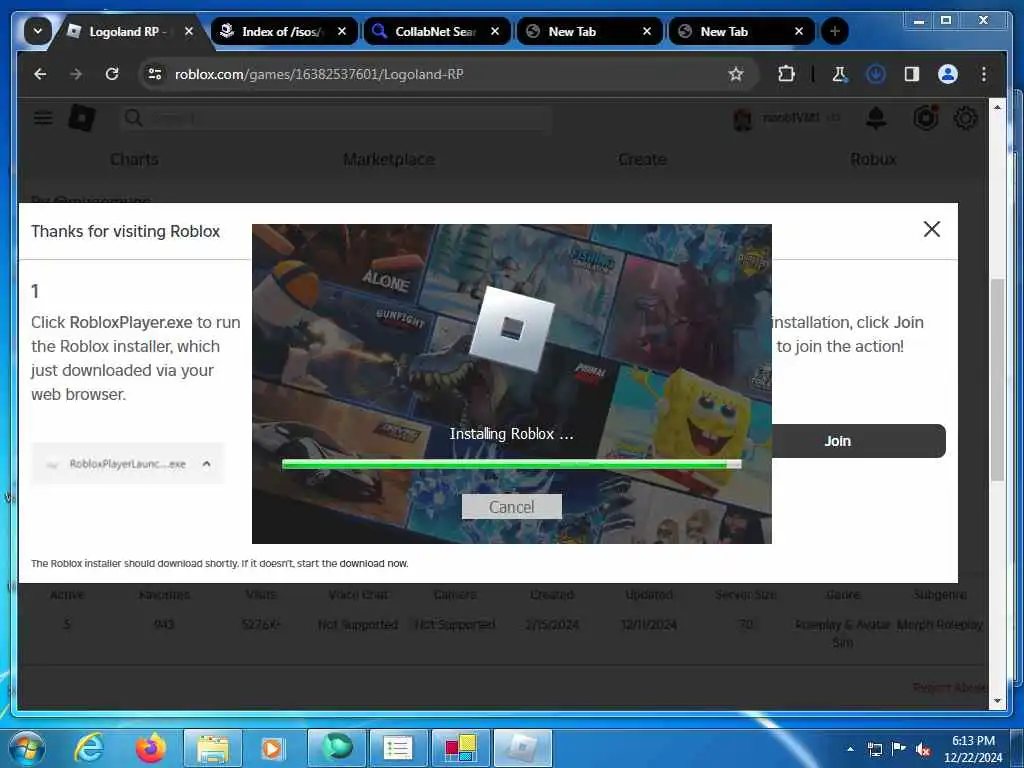Click the browser forward arrow
Viewport: 1024px width, 768px height.
click(76, 74)
